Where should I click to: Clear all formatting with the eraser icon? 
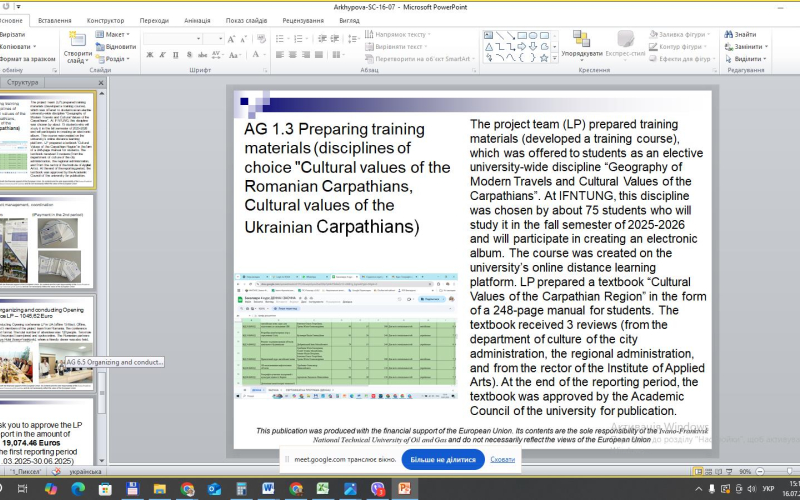point(261,39)
